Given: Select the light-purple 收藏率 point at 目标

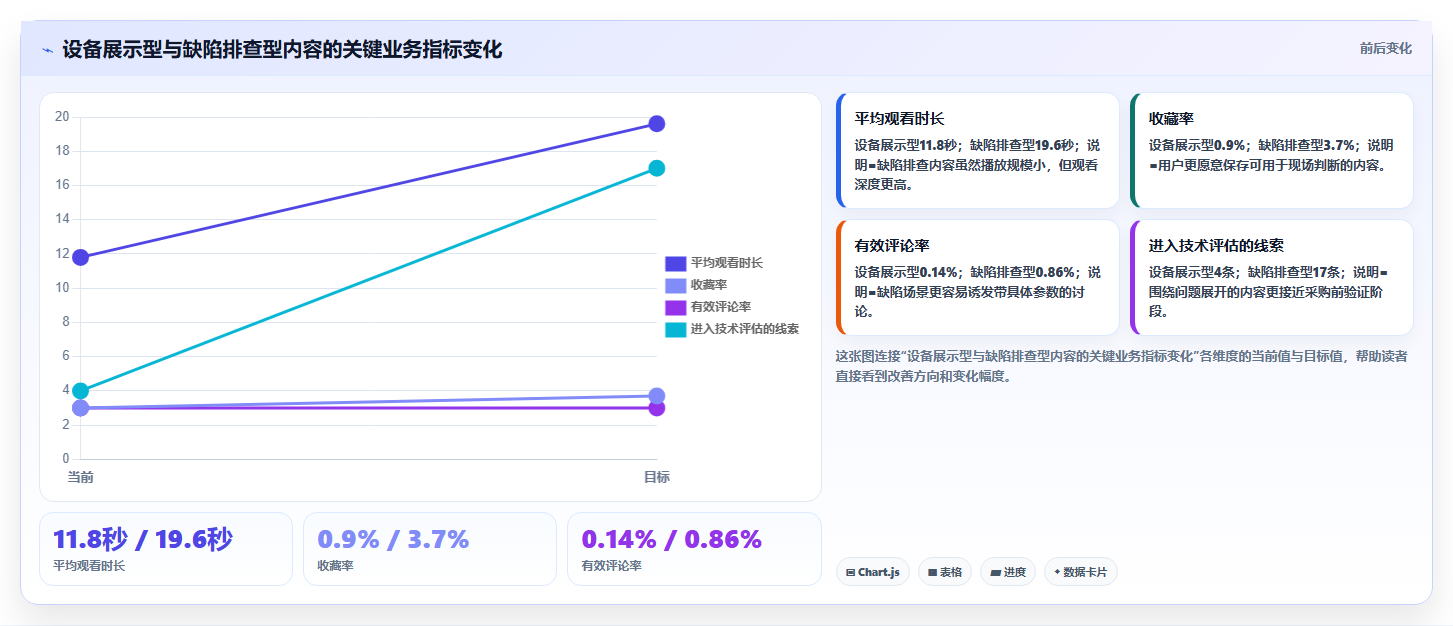Looking at the screenshot, I should [x=657, y=396].
